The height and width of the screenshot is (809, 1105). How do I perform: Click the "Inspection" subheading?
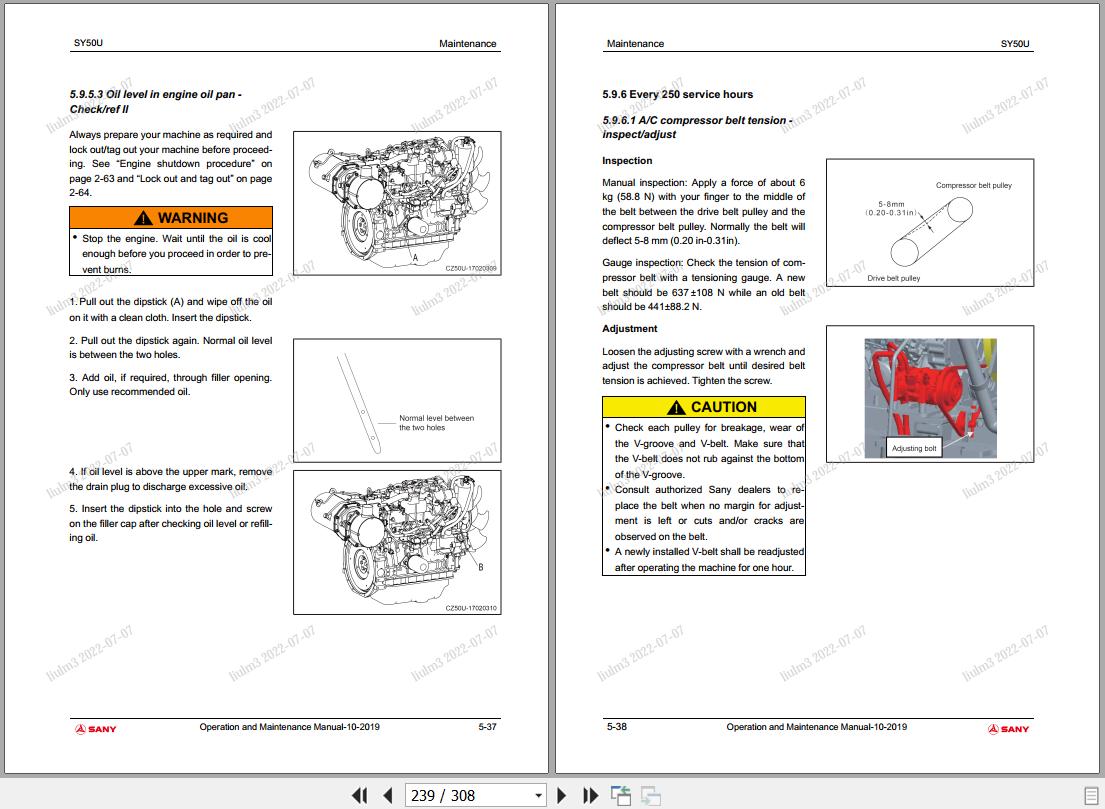point(627,161)
